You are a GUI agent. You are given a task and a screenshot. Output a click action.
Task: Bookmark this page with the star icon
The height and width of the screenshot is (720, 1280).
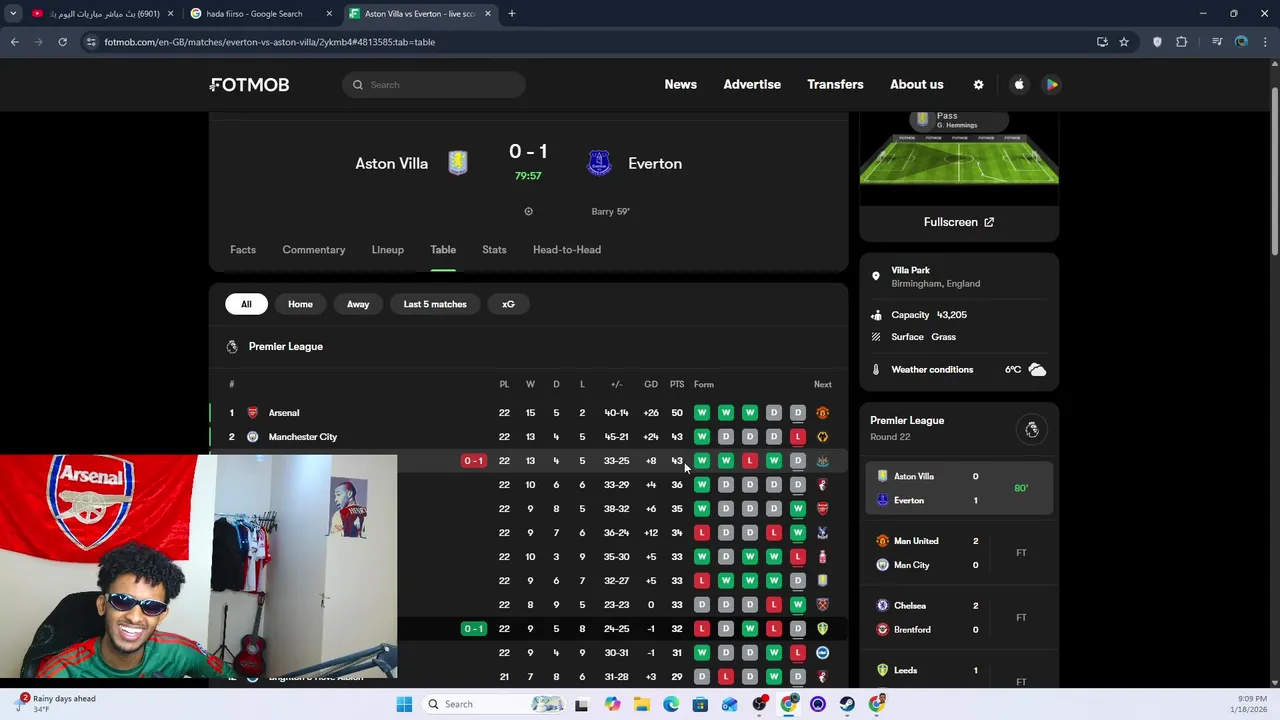[1124, 42]
